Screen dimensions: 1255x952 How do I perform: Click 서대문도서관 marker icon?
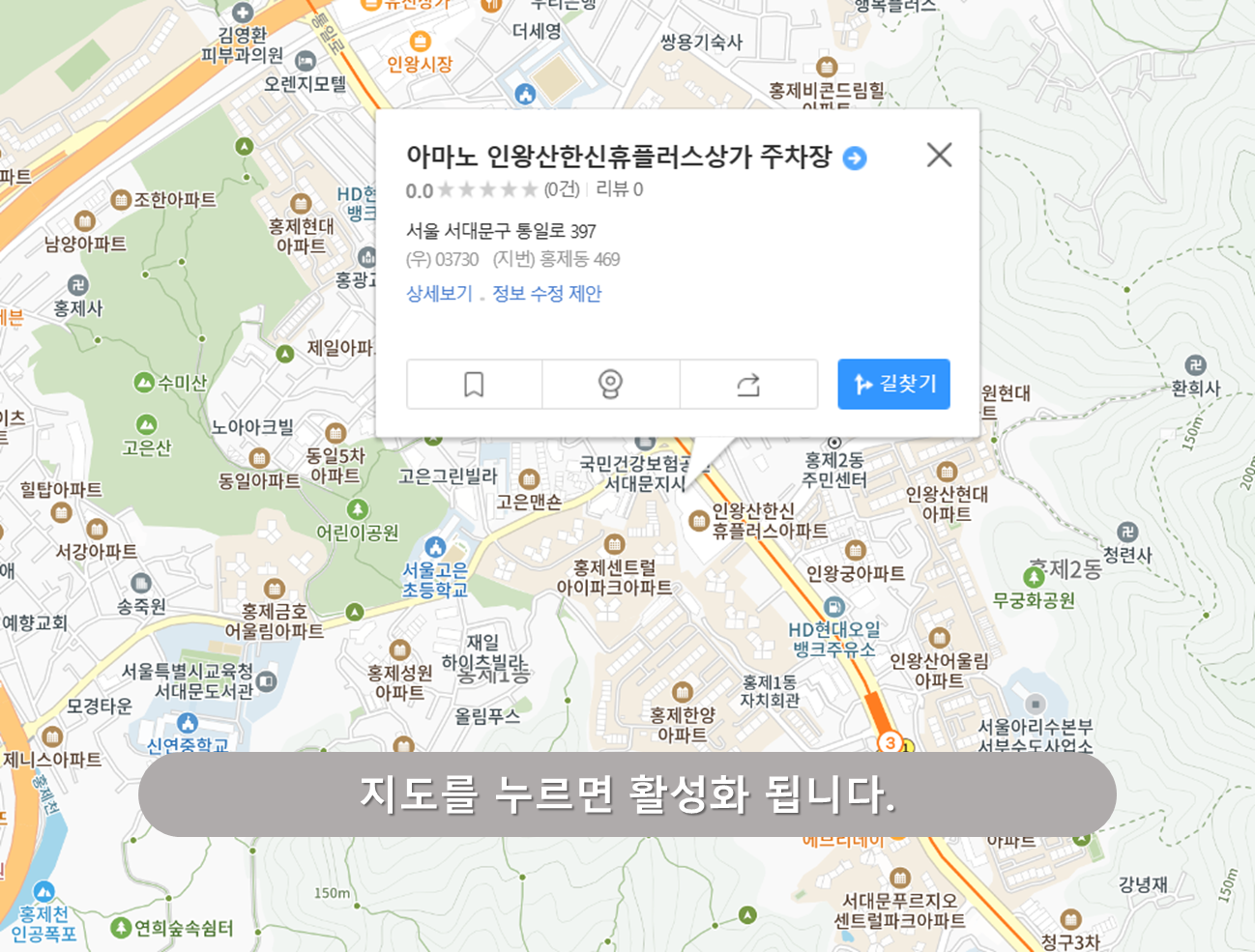(267, 681)
